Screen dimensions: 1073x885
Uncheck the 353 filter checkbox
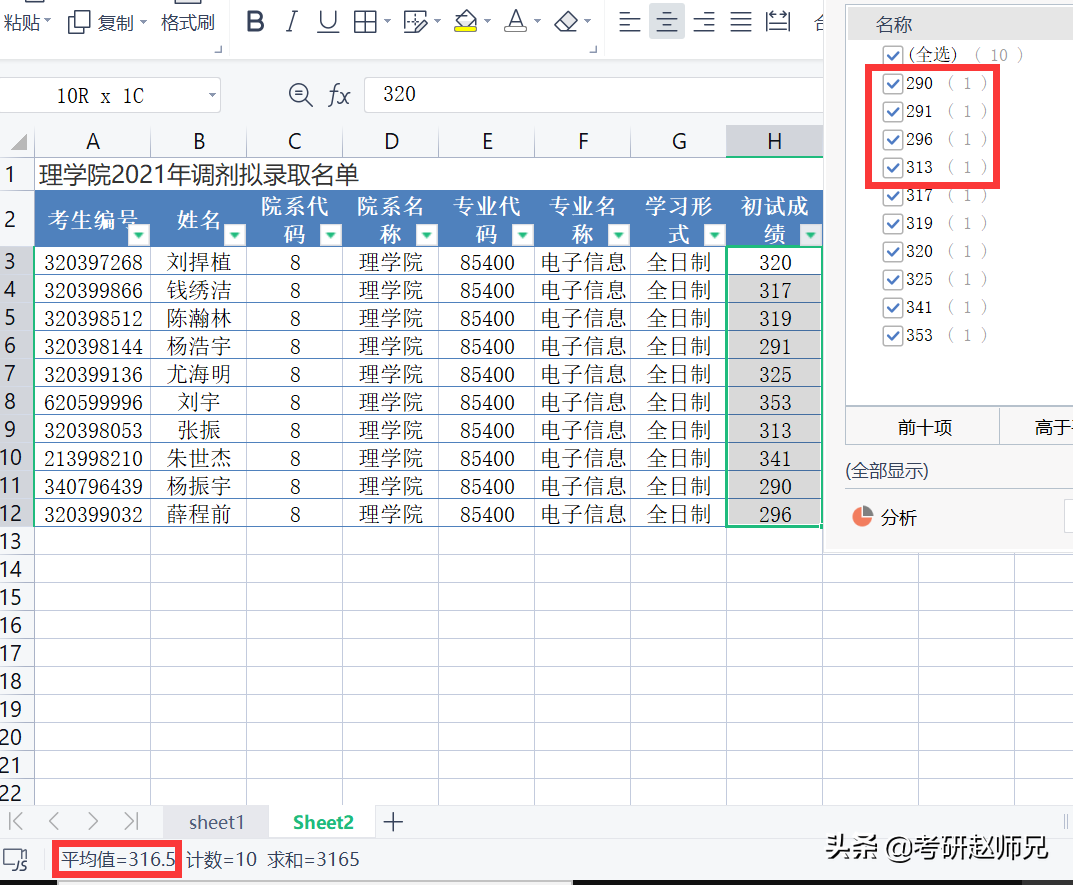click(x=893, y=335)
